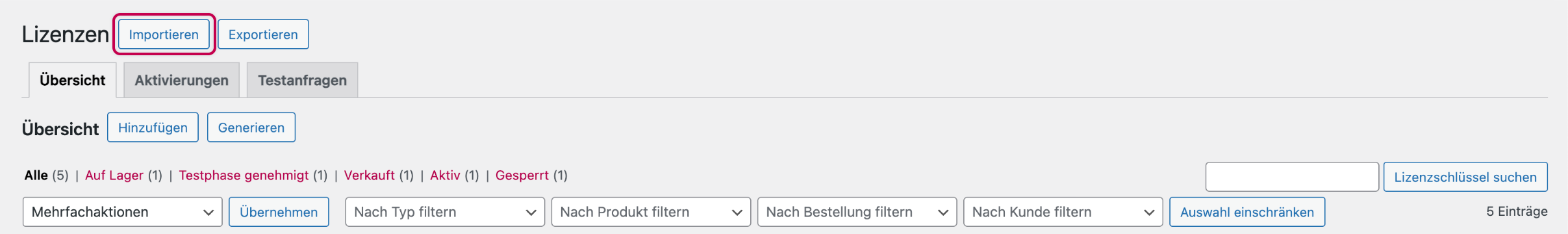Filter licenses by Auf Lager
1568x234 pixels.
114,175
